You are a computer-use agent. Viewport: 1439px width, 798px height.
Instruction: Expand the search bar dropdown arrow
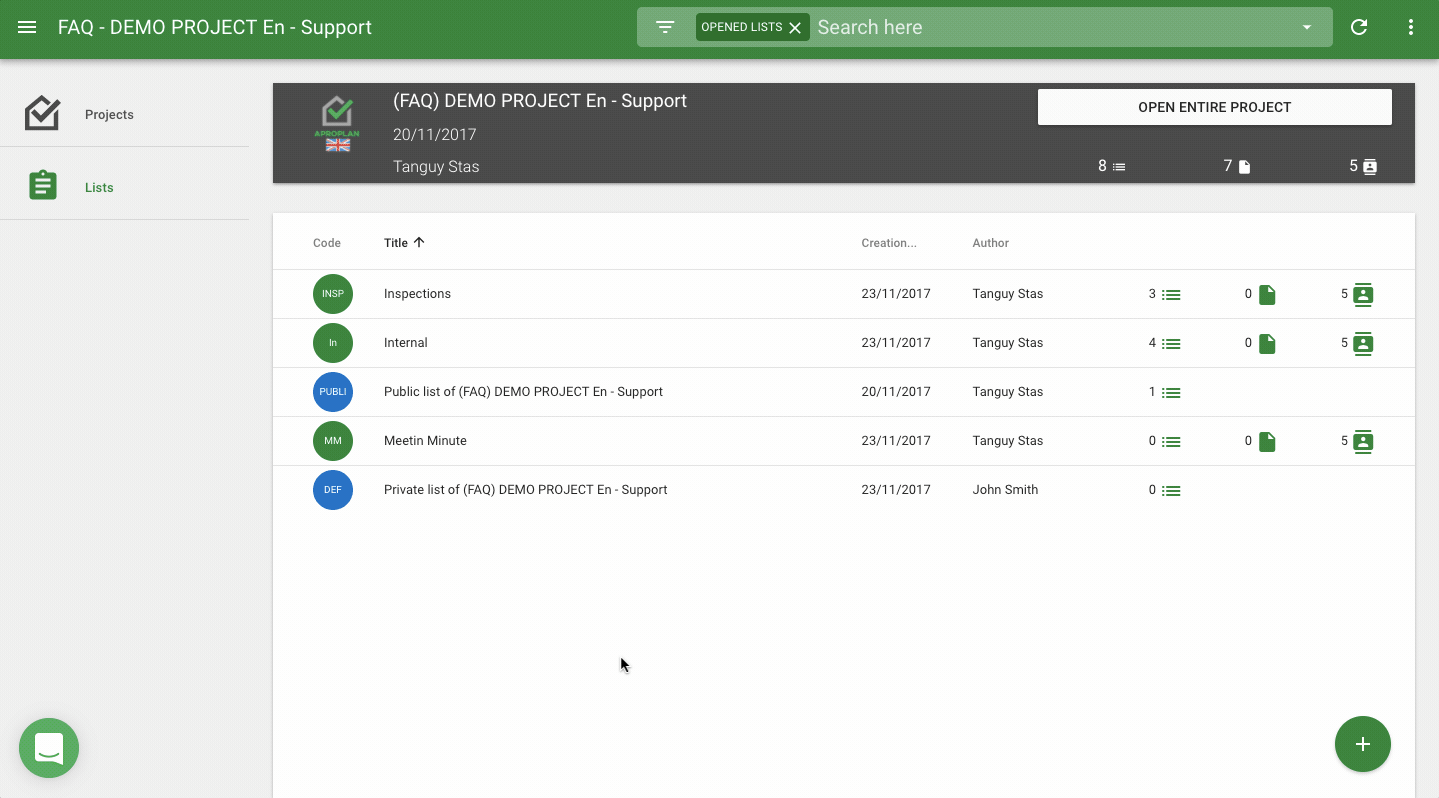pyautogui.click(x=1306, y=28)
